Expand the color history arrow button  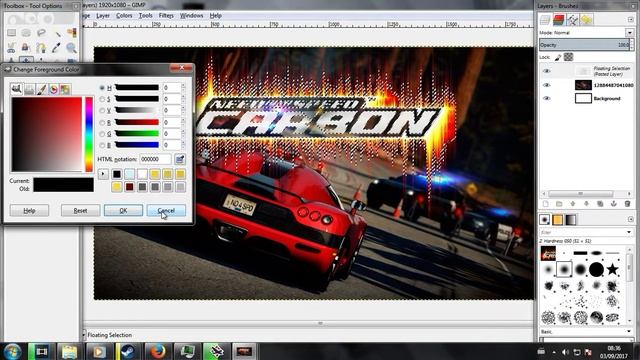103,174
